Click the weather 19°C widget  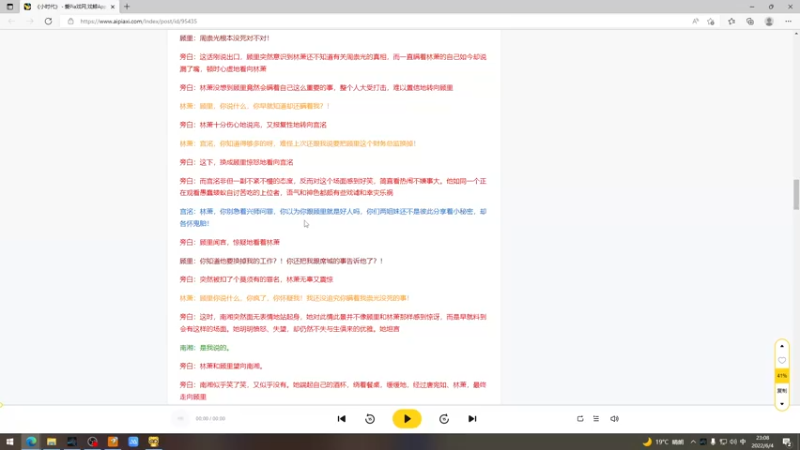pos(664,442)
